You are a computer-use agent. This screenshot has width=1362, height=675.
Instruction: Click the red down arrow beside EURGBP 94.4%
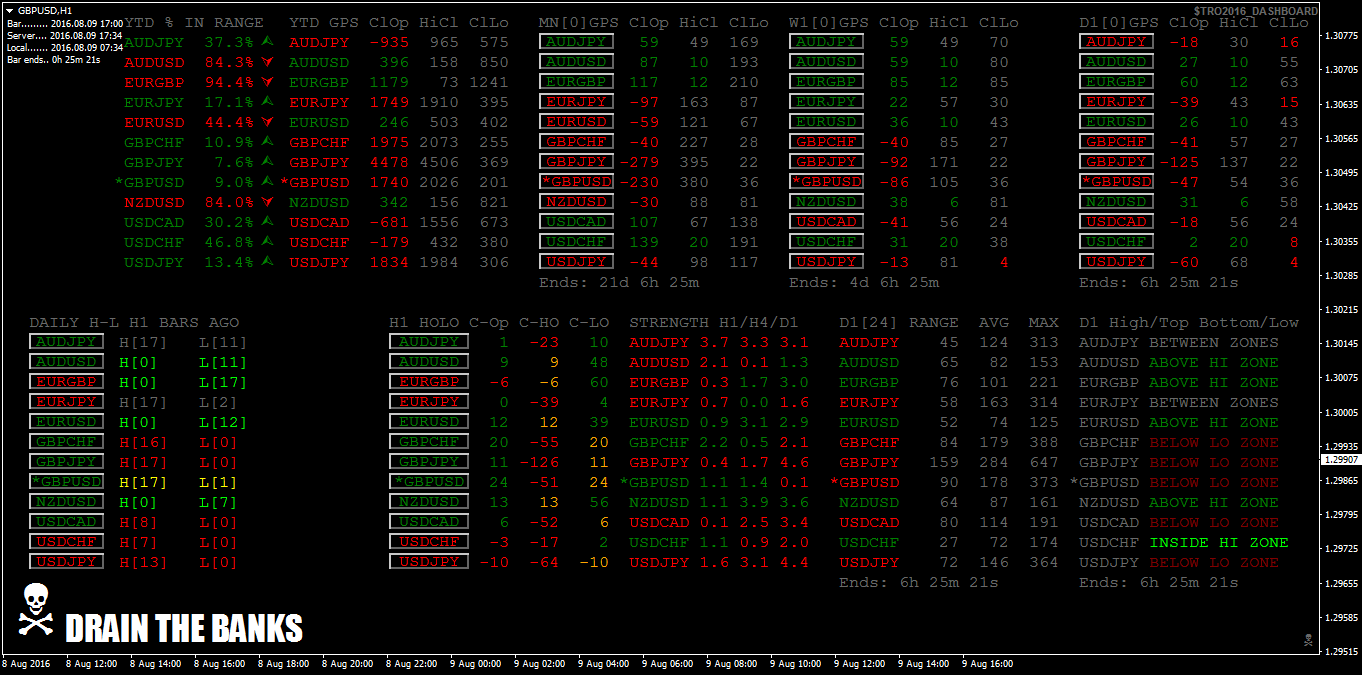(x=267, y=82)
